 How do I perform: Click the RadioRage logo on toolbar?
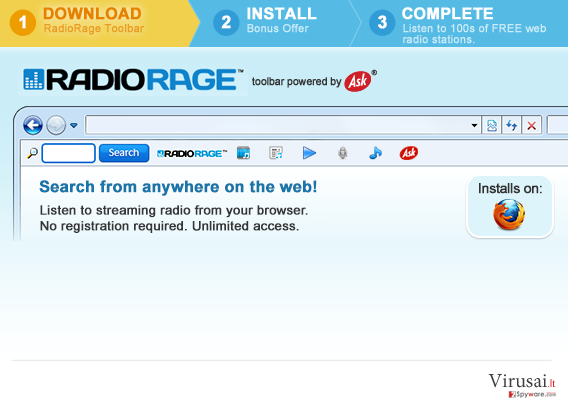coord(192,154)
